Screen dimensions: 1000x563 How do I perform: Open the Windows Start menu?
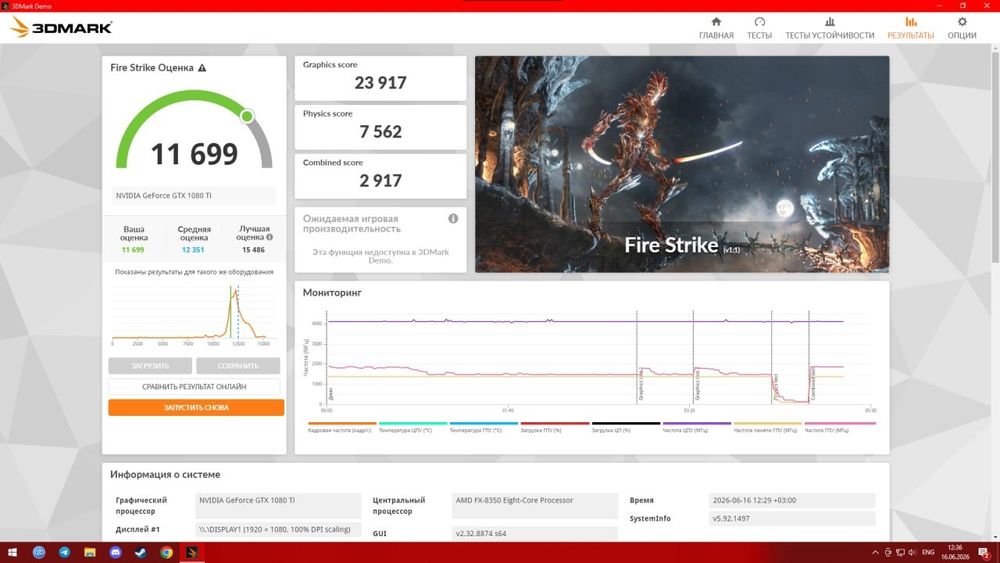pos(12,552)
